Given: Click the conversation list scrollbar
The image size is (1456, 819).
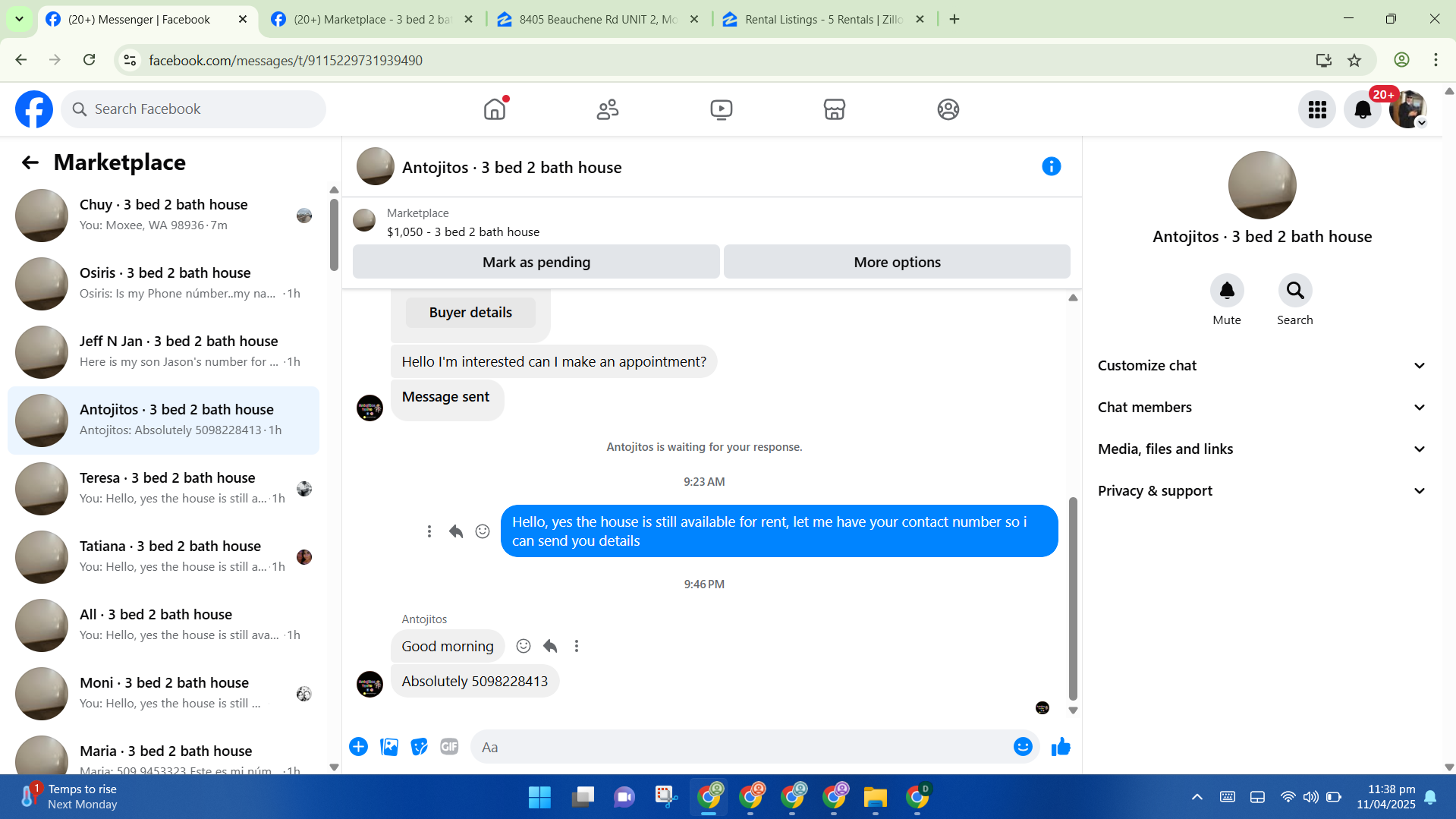Looking at the screenshot, I should [334, 235].
